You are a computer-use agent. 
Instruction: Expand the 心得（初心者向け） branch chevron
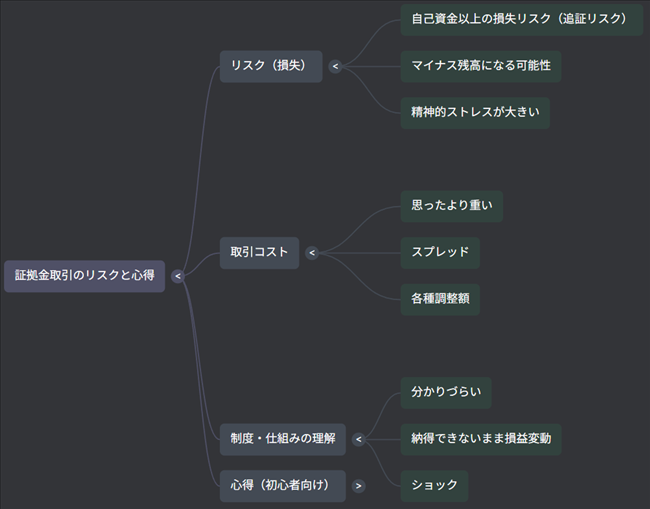click(x=358, y=486)
